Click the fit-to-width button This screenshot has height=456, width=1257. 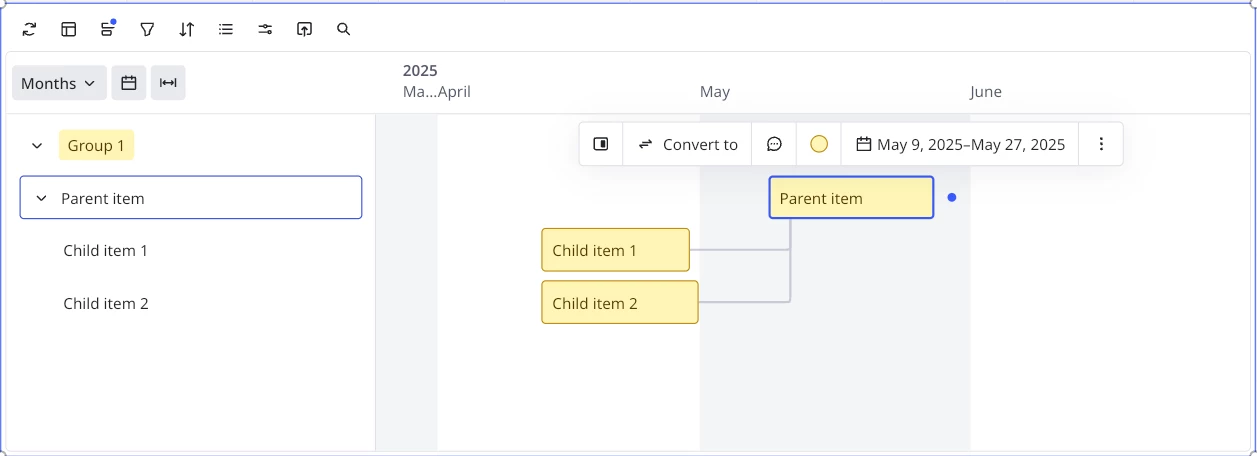(x=168, y=83)
